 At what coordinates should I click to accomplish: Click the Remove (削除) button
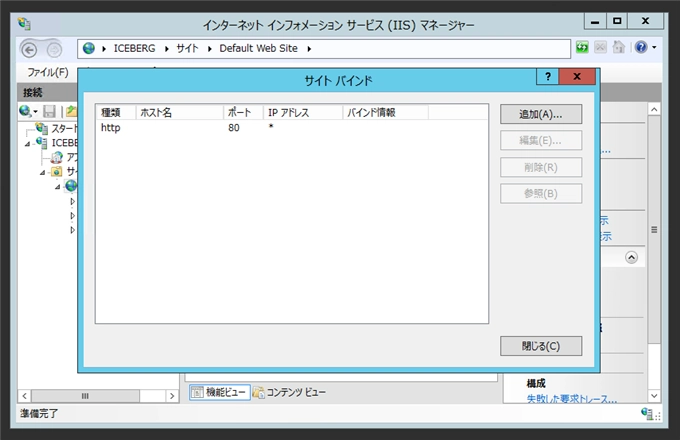click(x=541, y=167)
